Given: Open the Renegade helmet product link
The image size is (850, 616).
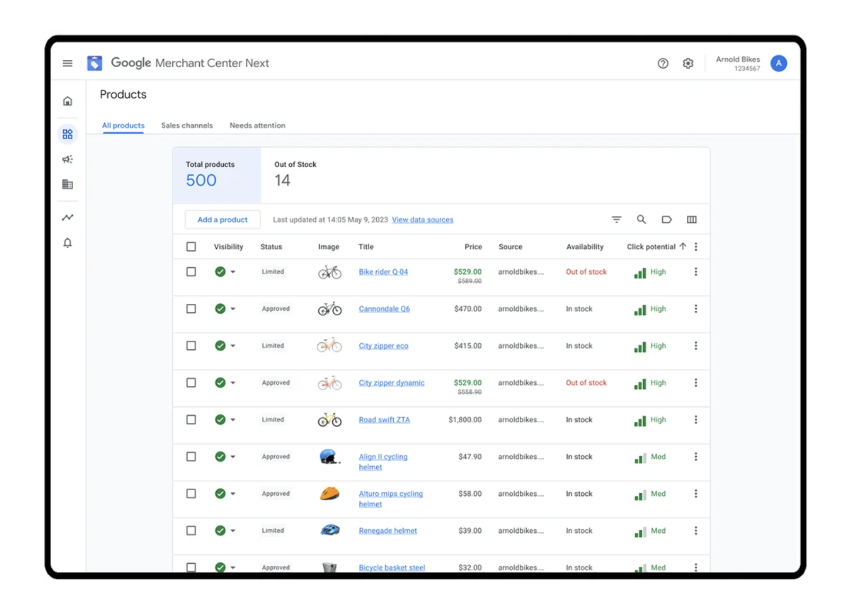Looking at the screenshot, I should (x=388, y=530).
